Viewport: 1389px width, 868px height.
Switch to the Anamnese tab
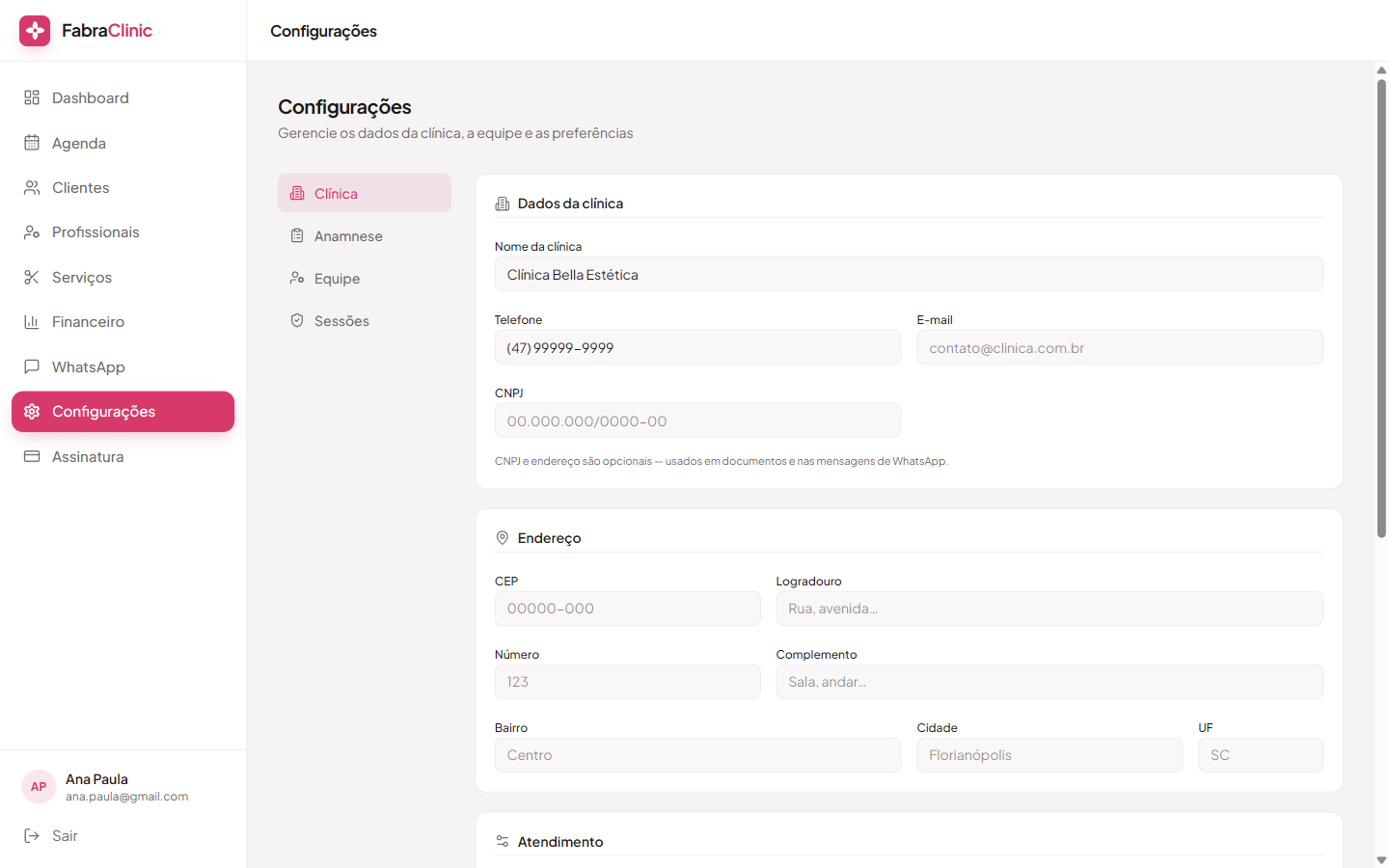coord(365,235)
